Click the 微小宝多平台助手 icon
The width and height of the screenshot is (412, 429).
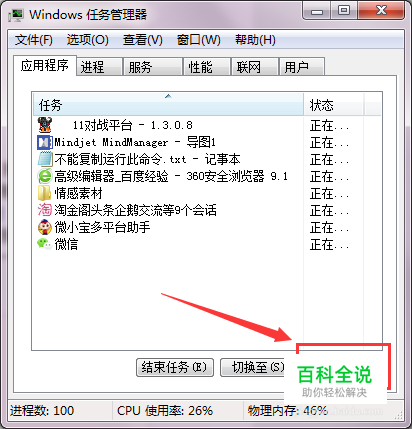(45, 227)
